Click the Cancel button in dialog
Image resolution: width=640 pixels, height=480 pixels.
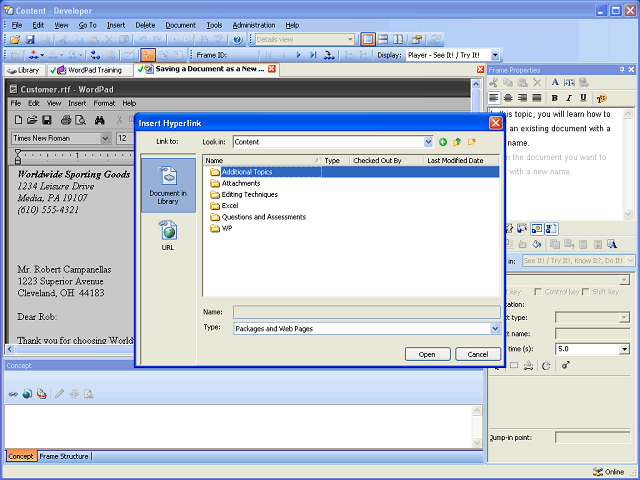pos(478,354)
